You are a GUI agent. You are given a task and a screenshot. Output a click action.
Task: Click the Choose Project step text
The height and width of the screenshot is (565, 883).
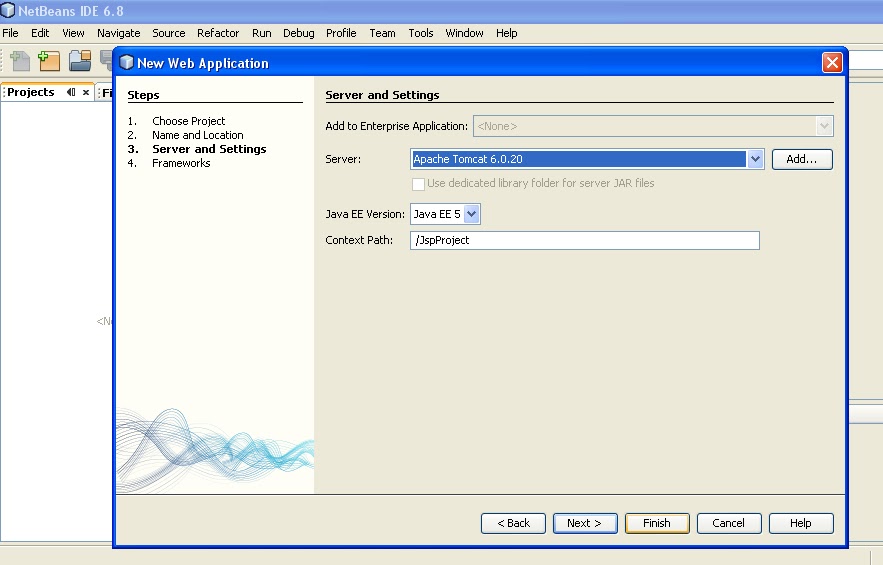[x=189, y=121]
